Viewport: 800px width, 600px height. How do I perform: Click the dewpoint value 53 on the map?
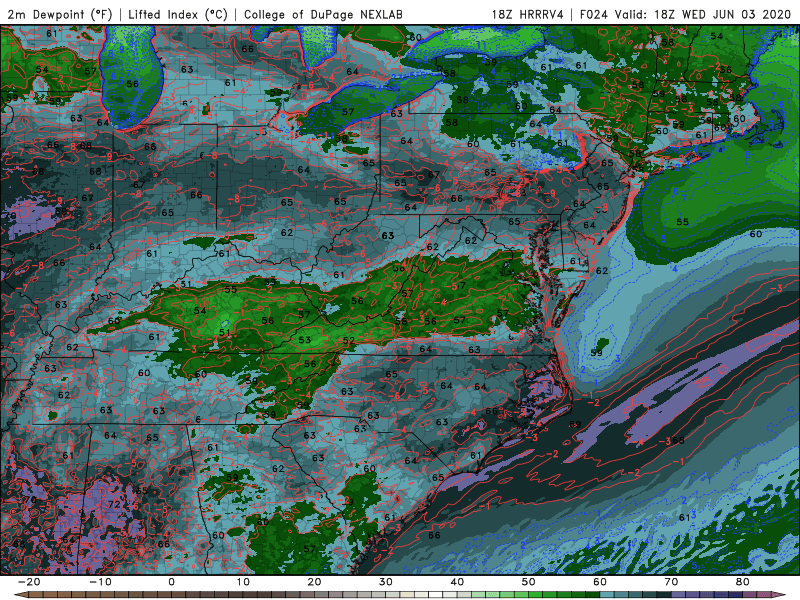coord(305,340)
